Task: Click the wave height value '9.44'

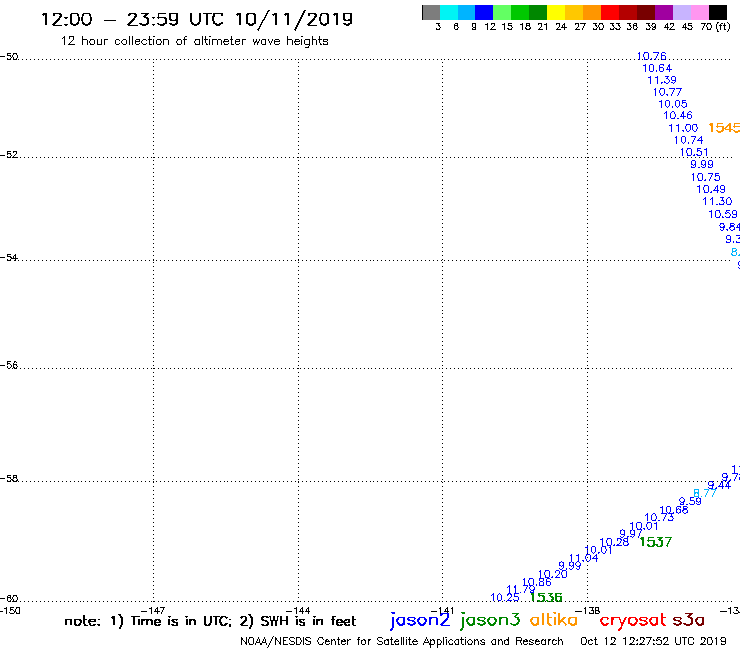Action: pos(719,485)
